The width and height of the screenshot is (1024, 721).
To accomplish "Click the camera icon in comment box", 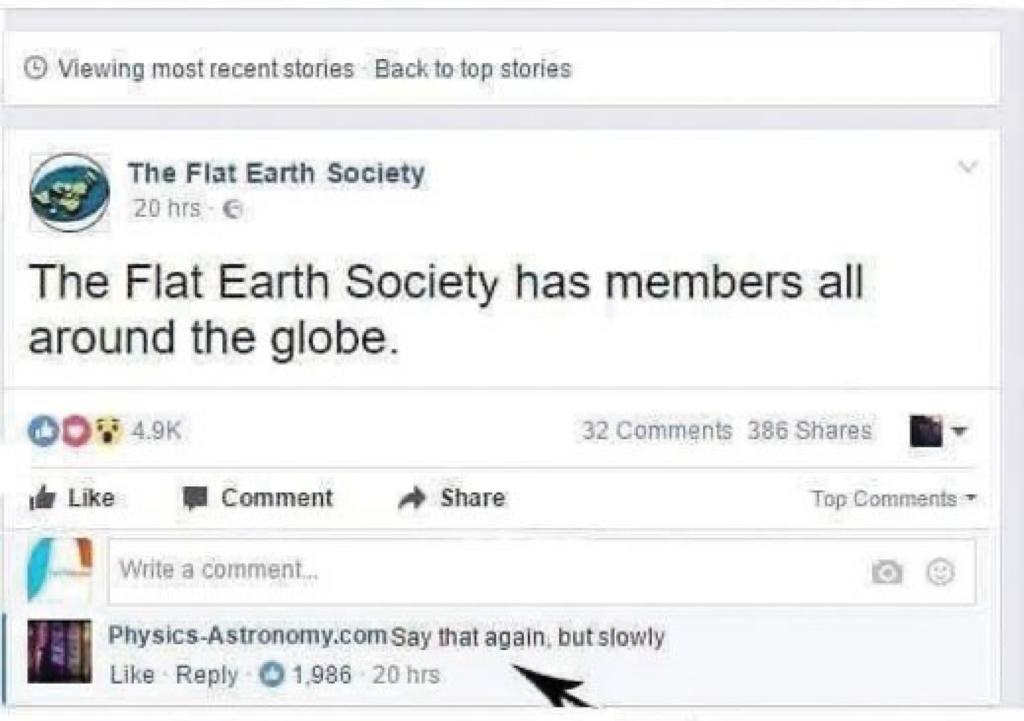I will click(885, 572).
